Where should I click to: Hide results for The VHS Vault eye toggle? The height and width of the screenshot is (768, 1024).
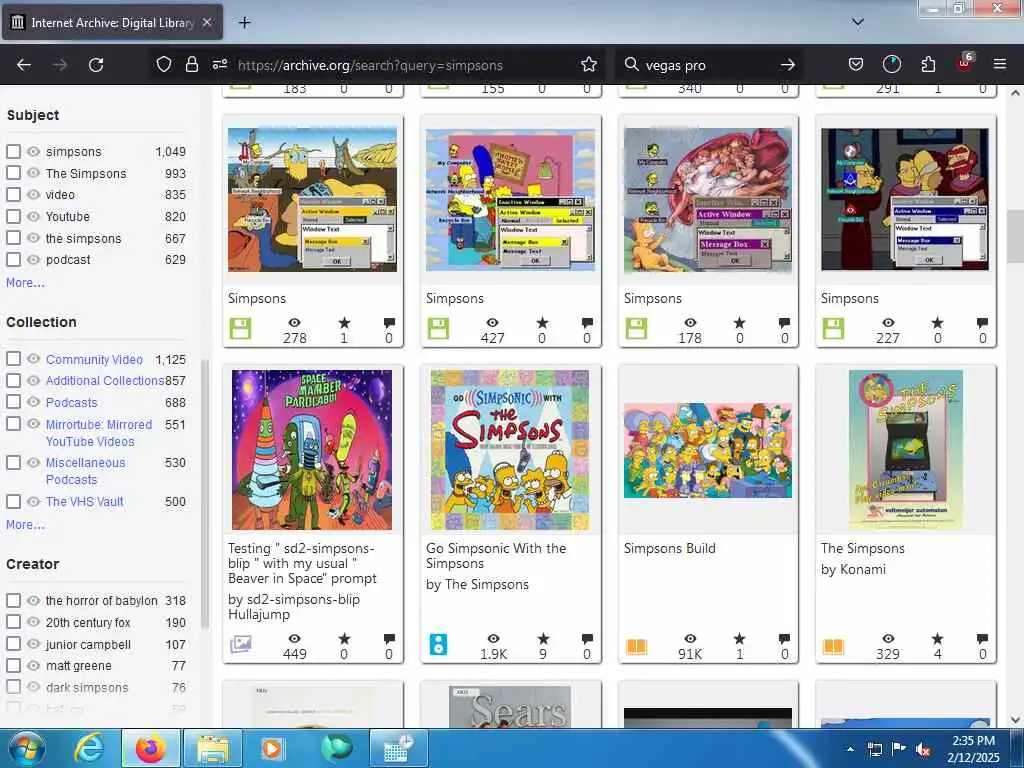coord(33,502)
